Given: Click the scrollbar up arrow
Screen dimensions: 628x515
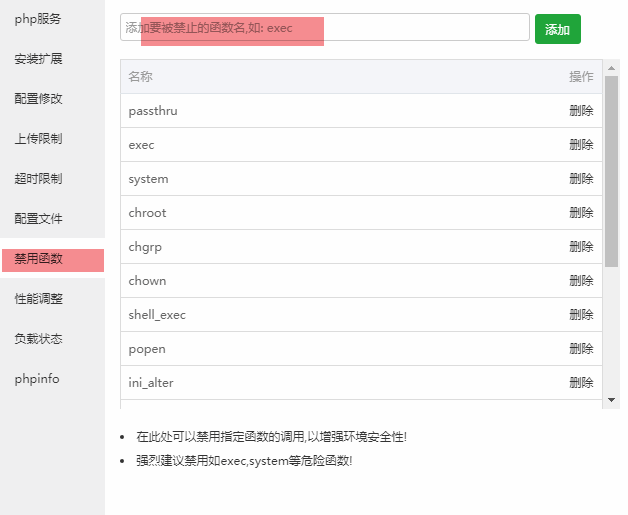Looking at the screenshot, I should click(x=611, y=68).
